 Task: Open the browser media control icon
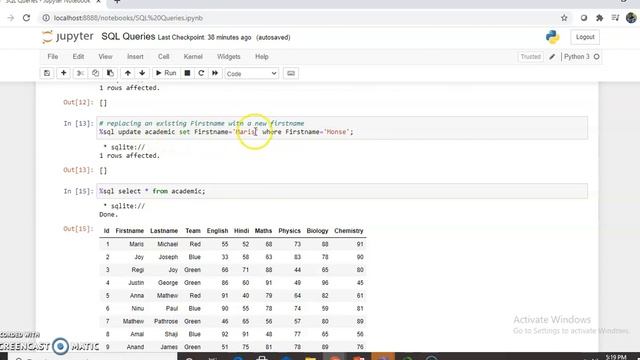coord(616,18)
